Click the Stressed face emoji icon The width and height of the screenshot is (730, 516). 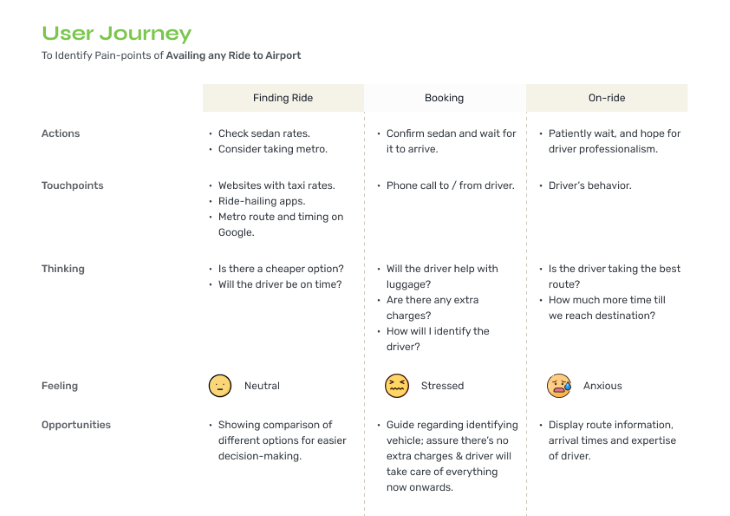(x=397, y=386)
